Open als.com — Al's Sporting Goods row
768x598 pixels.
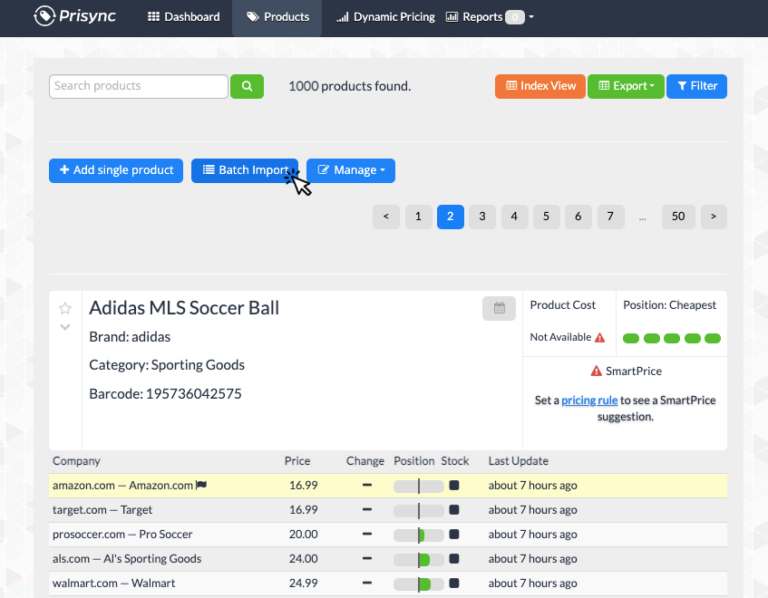point(388,559)
